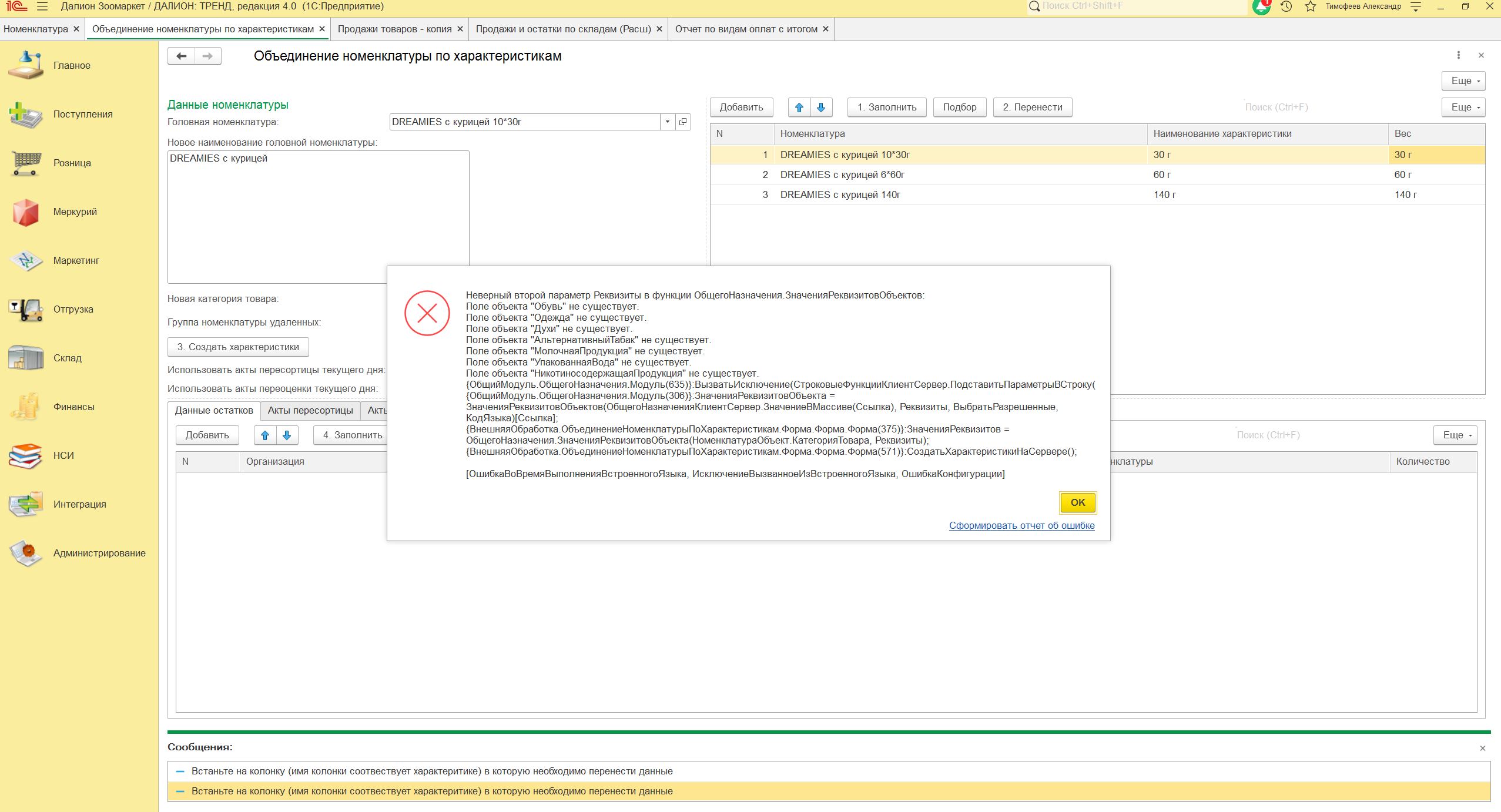Viewport: 1501px width, 812px height.
Task: Expand the Головная номенклатура dropdown arrow
Action: pos(668,122)
